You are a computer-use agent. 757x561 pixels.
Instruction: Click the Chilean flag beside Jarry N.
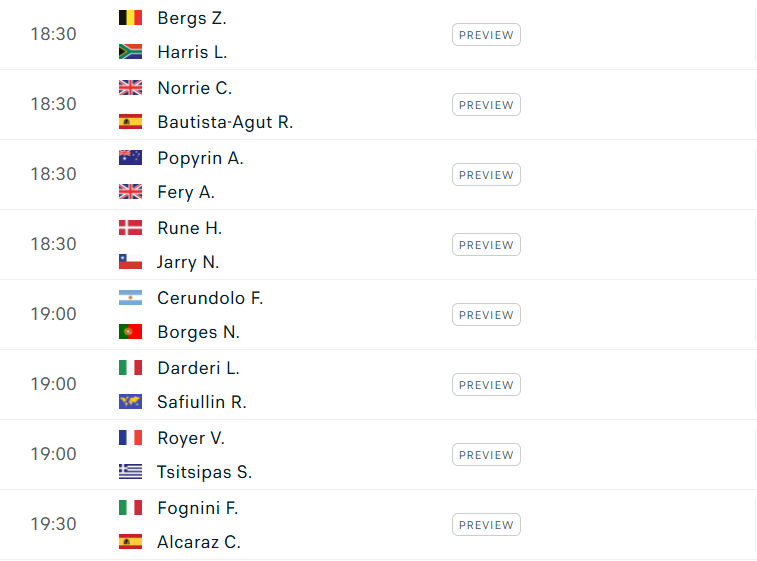130,262
